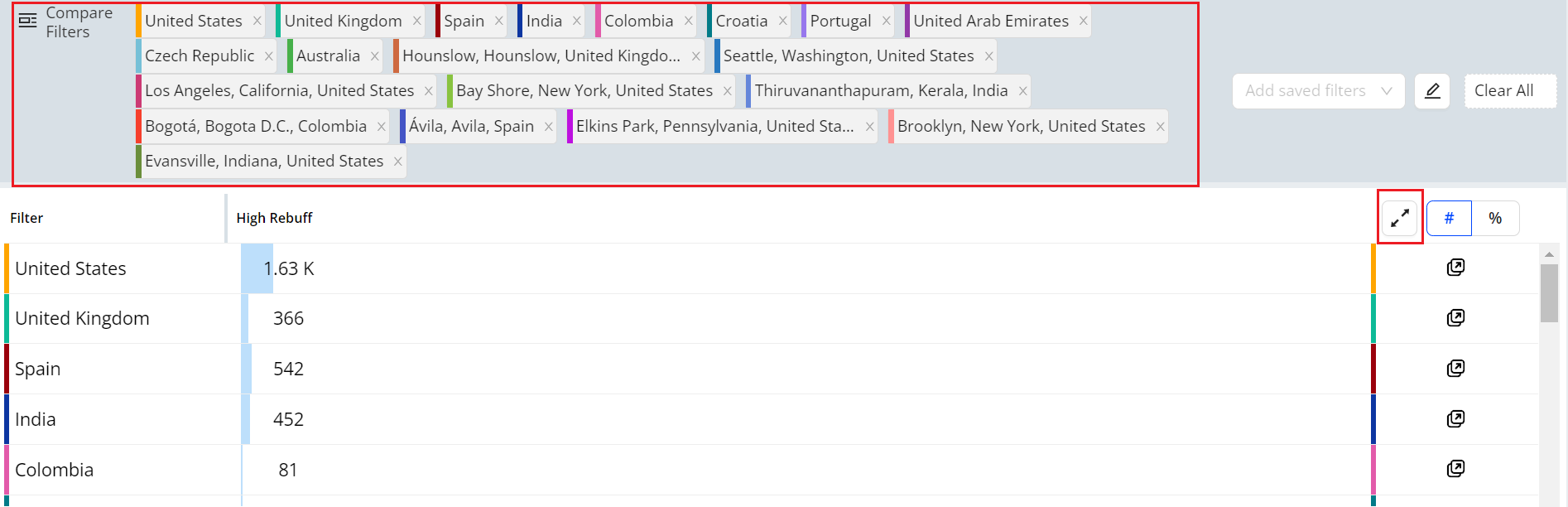This screenshot has width=1568, height=507.
Task: Open United States row in new window
Action: tap(1455, 268)
